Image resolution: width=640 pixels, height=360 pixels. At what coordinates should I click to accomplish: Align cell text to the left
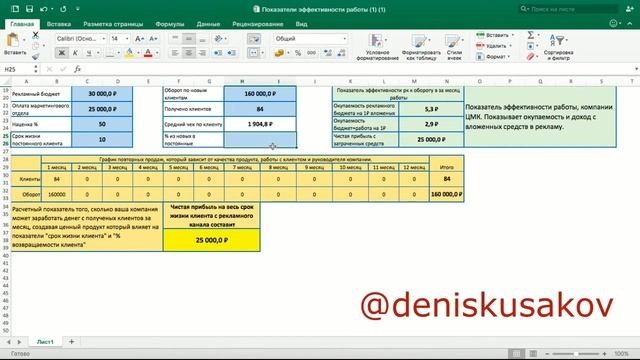coord(175,53)
